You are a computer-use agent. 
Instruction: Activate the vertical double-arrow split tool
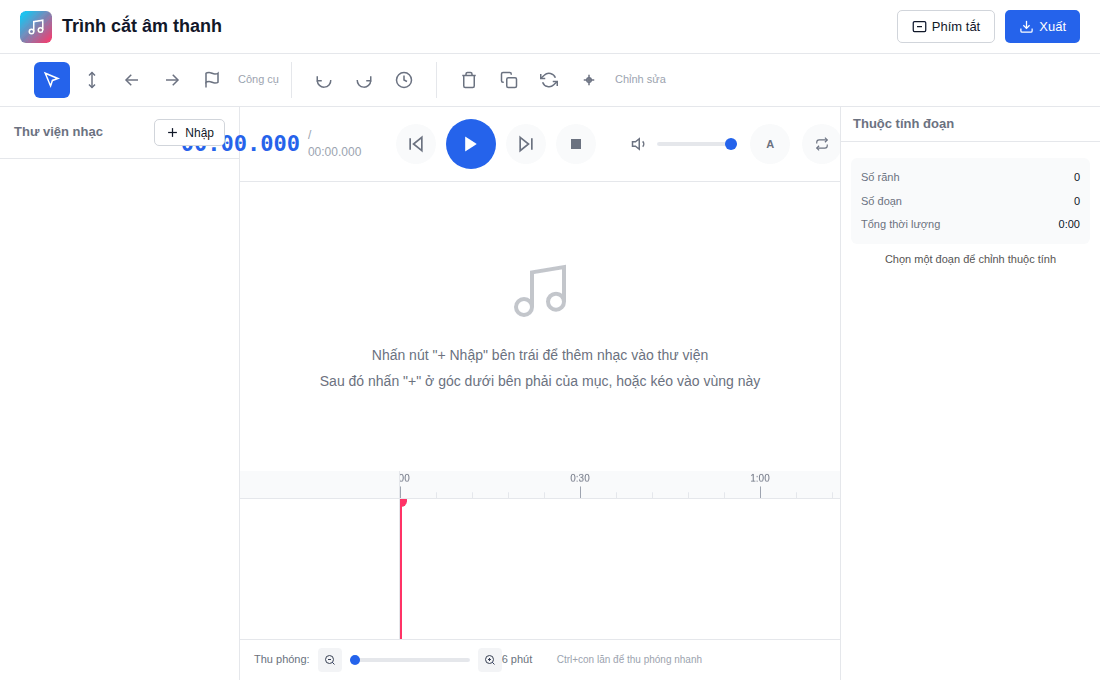click(x=92, y=80)
